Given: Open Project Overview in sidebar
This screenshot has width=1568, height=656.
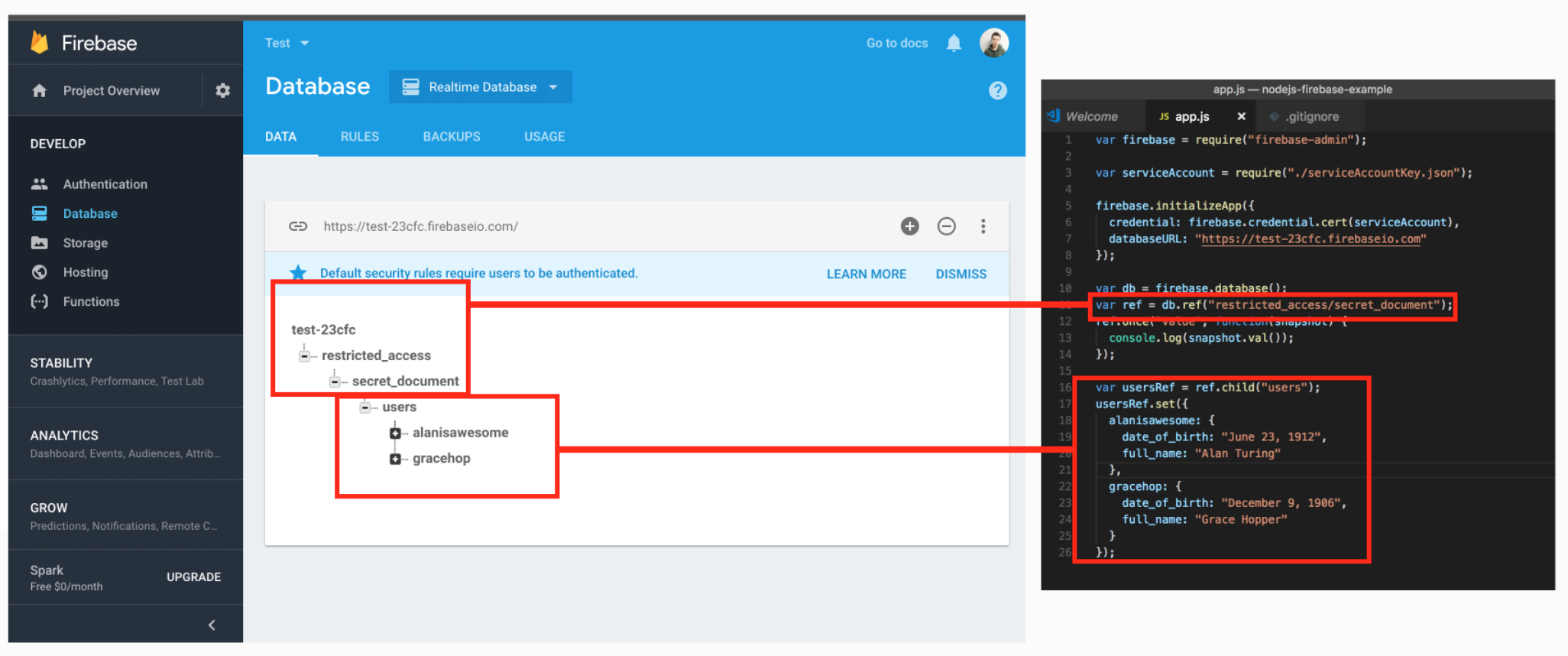Looking at the screenshot, I should click(x=112, y=90).
